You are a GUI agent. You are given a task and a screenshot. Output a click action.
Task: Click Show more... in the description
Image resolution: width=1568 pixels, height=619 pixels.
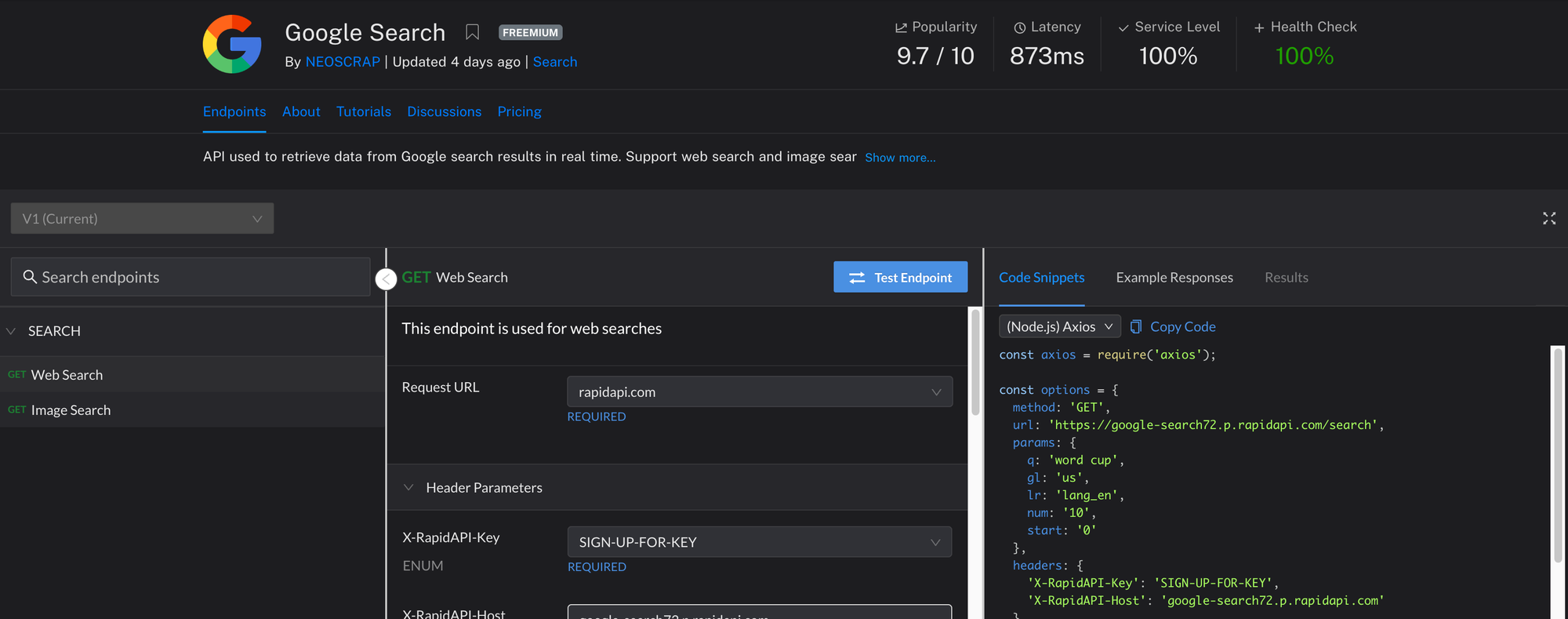900,158
